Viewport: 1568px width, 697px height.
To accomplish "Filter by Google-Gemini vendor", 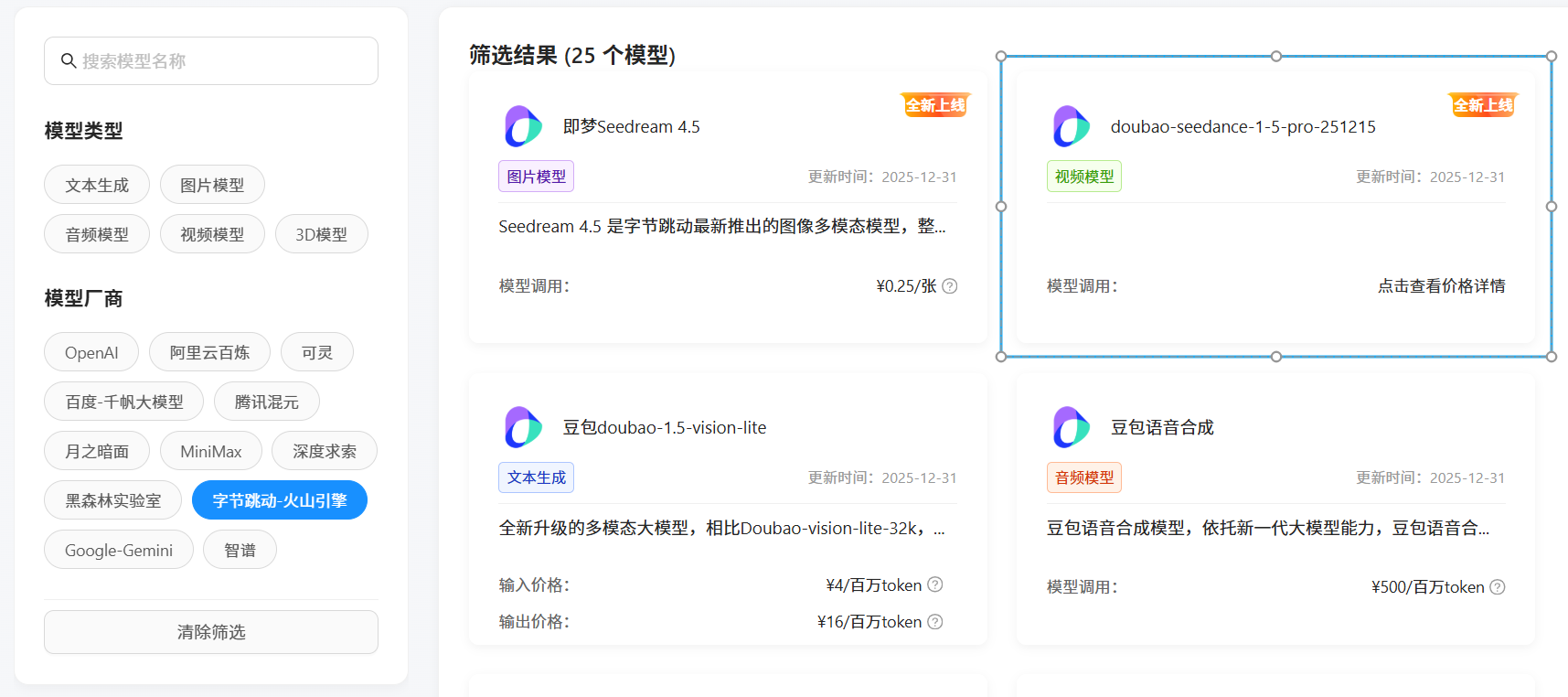I will click(x=119, y=550).
